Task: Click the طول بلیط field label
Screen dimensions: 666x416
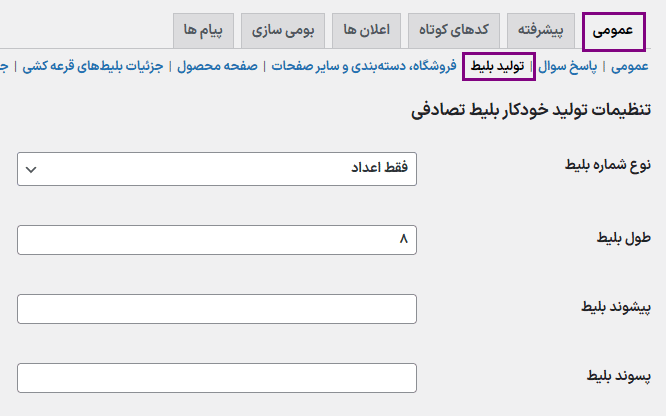Action: point(623,238)
